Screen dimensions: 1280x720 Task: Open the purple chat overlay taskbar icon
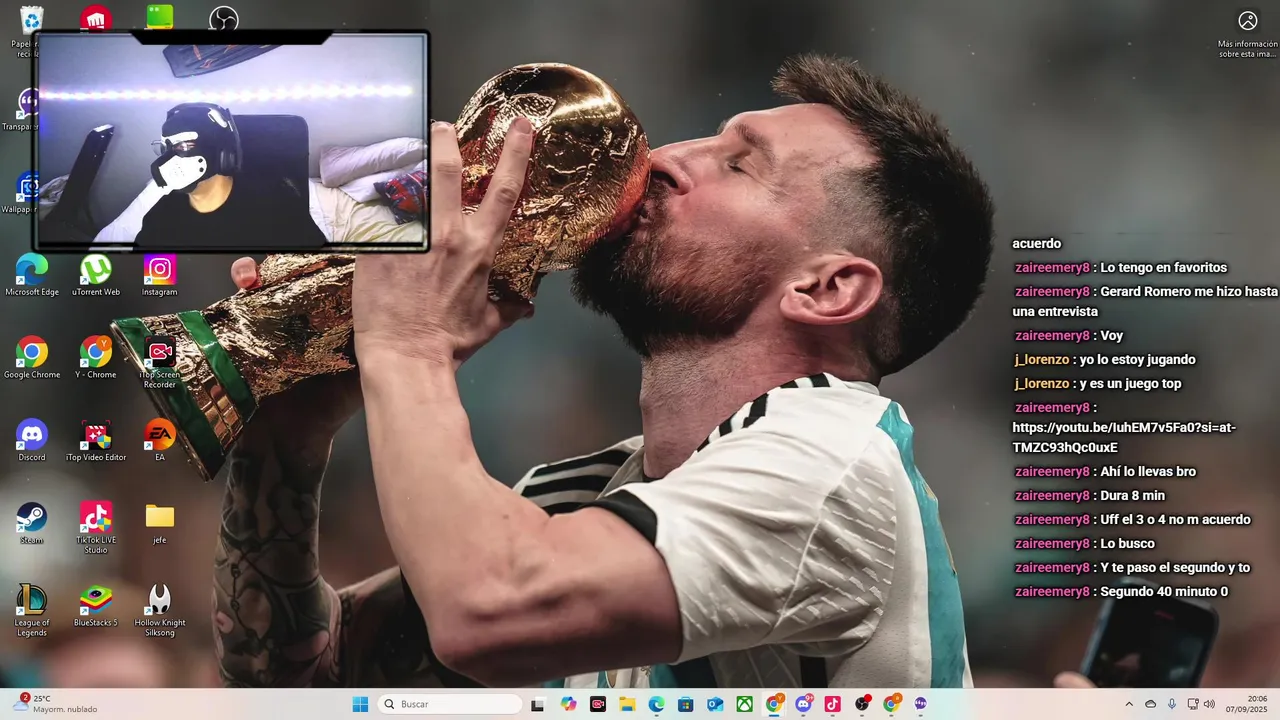click(x=920, y=704)
